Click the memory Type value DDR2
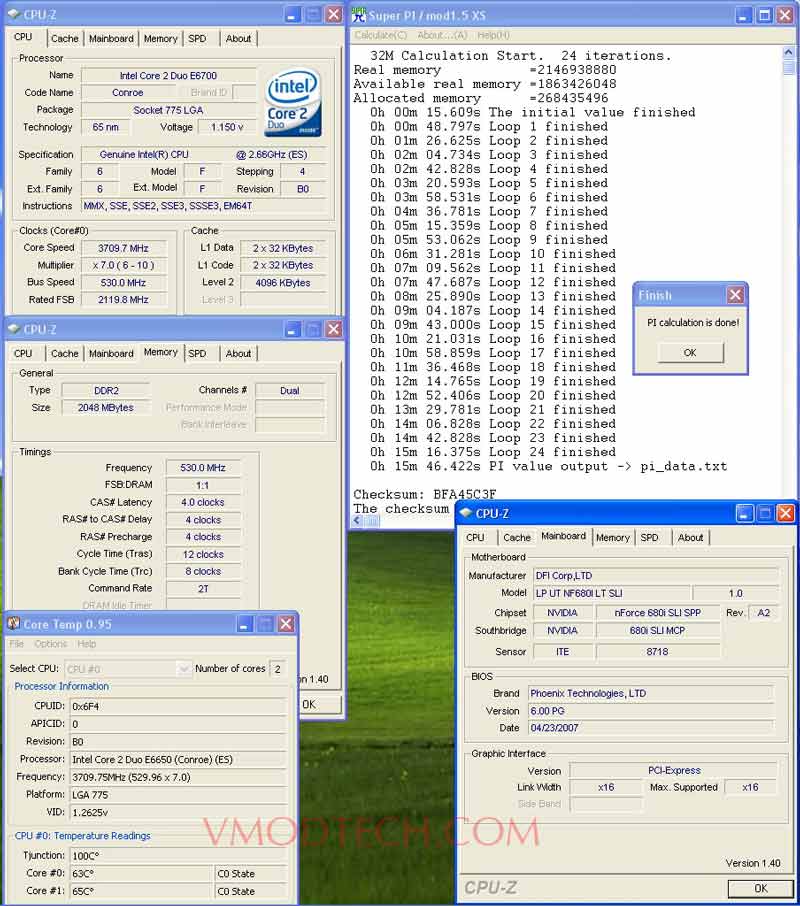The image size is (800, 906). [106, 391]
